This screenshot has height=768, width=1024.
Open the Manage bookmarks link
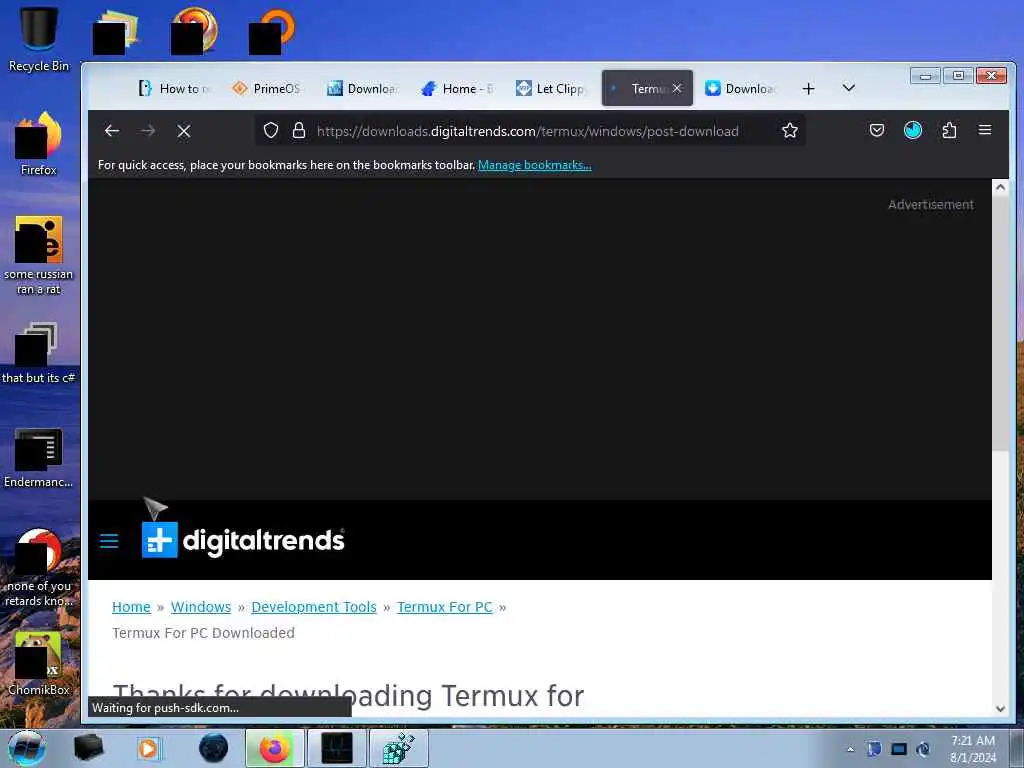coord(534,165)
